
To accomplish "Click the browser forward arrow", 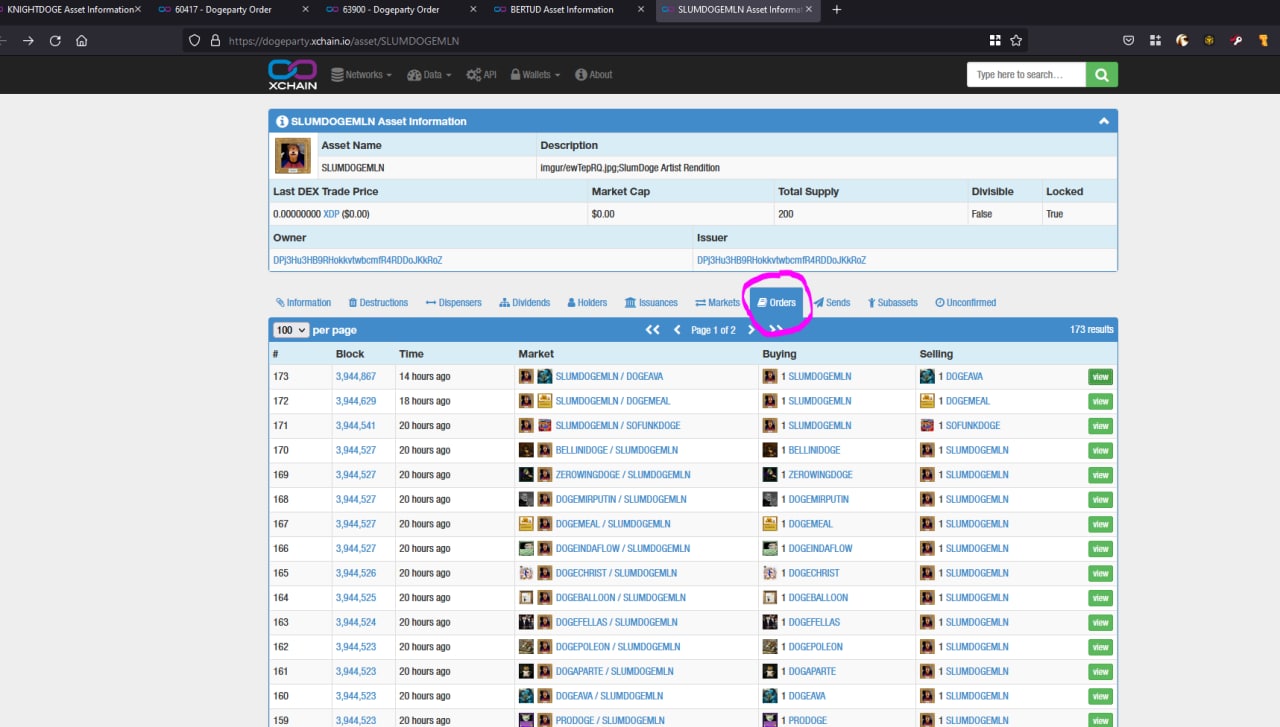I will point(28,41).
